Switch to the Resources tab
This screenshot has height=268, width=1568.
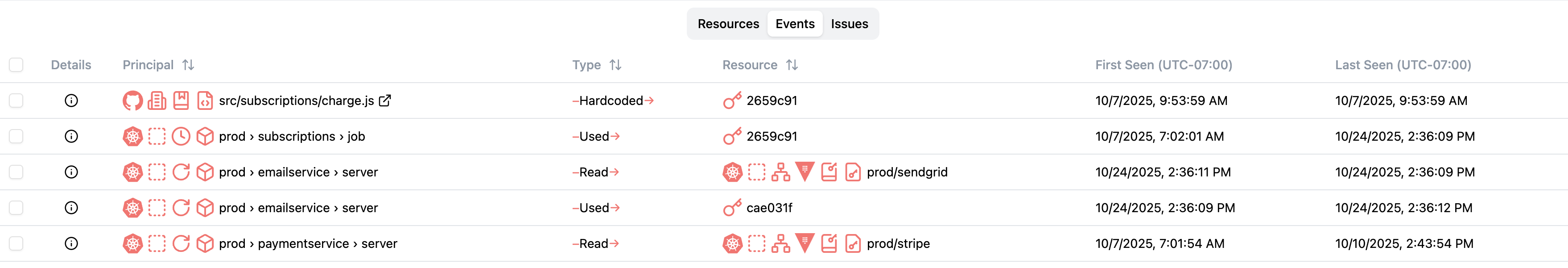[x=728, y=24]
